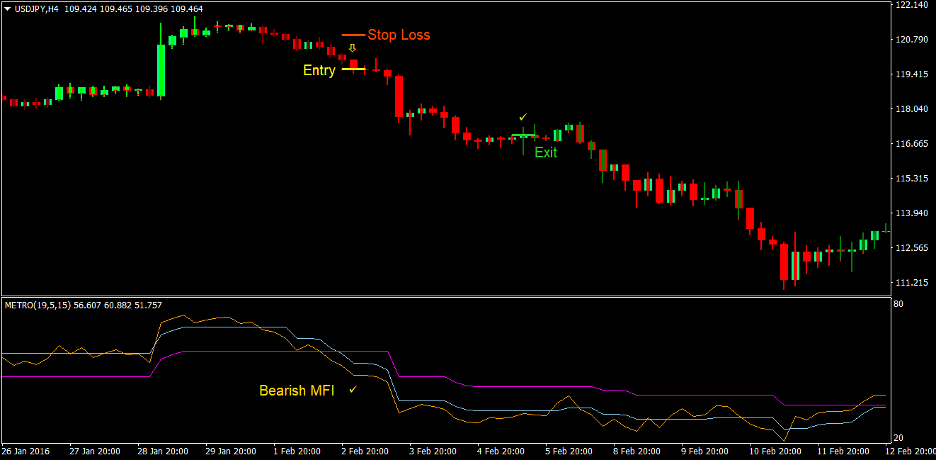This screenshot has width=936, height=460.
Task: Click the 10 Feb 20:00 time label
Action: tap(773, 451)
